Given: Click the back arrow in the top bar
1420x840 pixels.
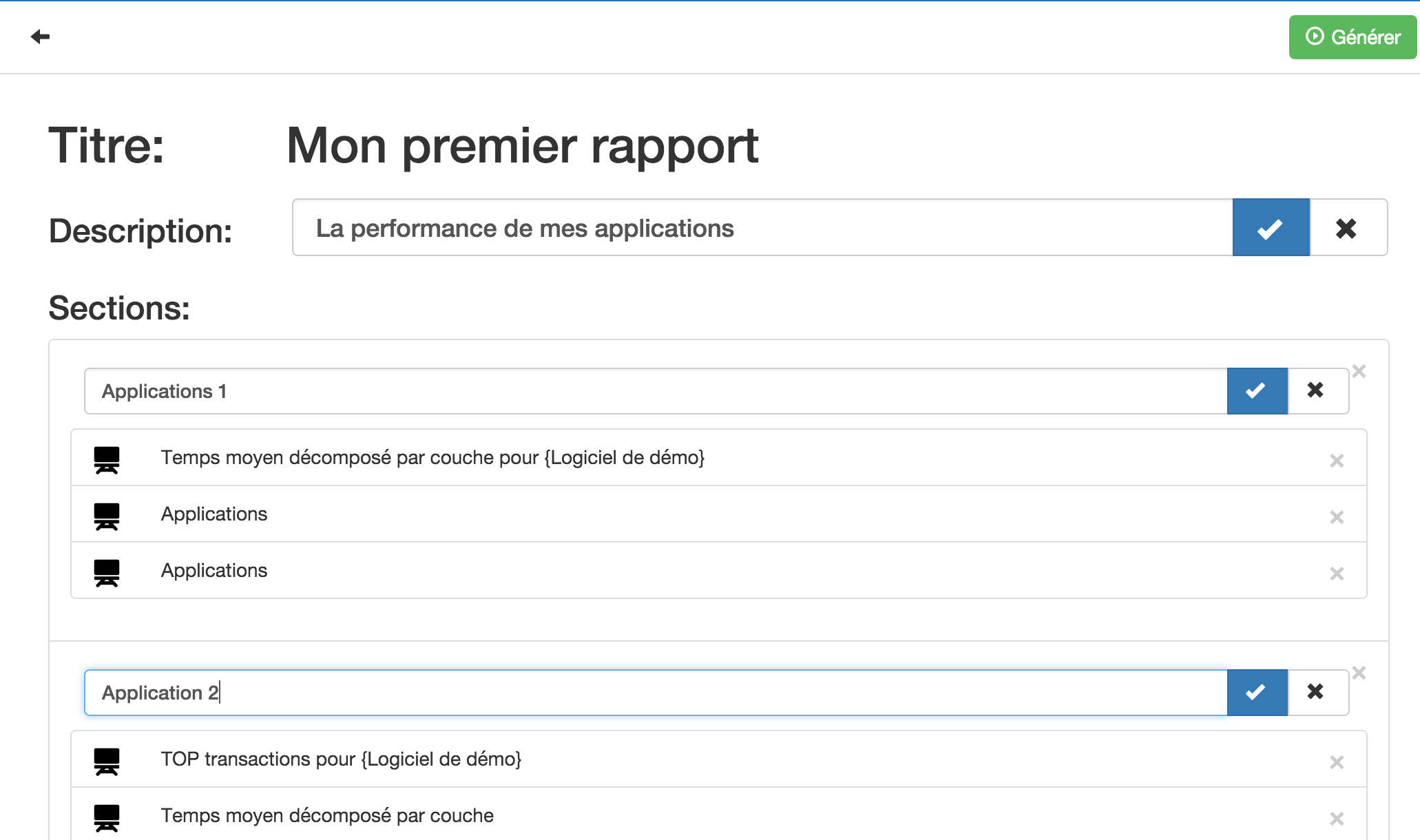Looking at the screenshot, I should (39, 36).
